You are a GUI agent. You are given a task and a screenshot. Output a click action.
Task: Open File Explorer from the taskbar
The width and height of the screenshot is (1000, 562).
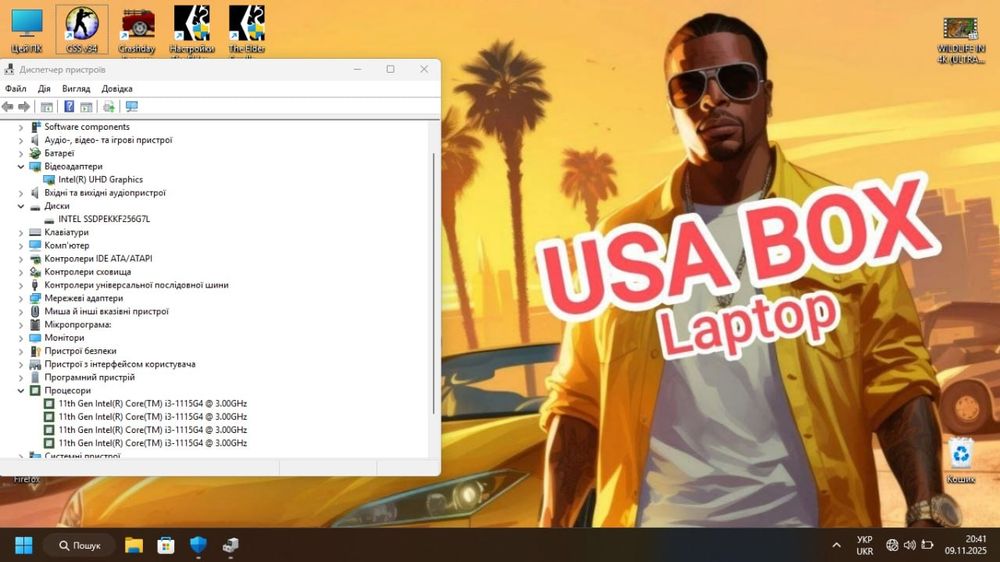pyautogui.click(x=134, y=545)
